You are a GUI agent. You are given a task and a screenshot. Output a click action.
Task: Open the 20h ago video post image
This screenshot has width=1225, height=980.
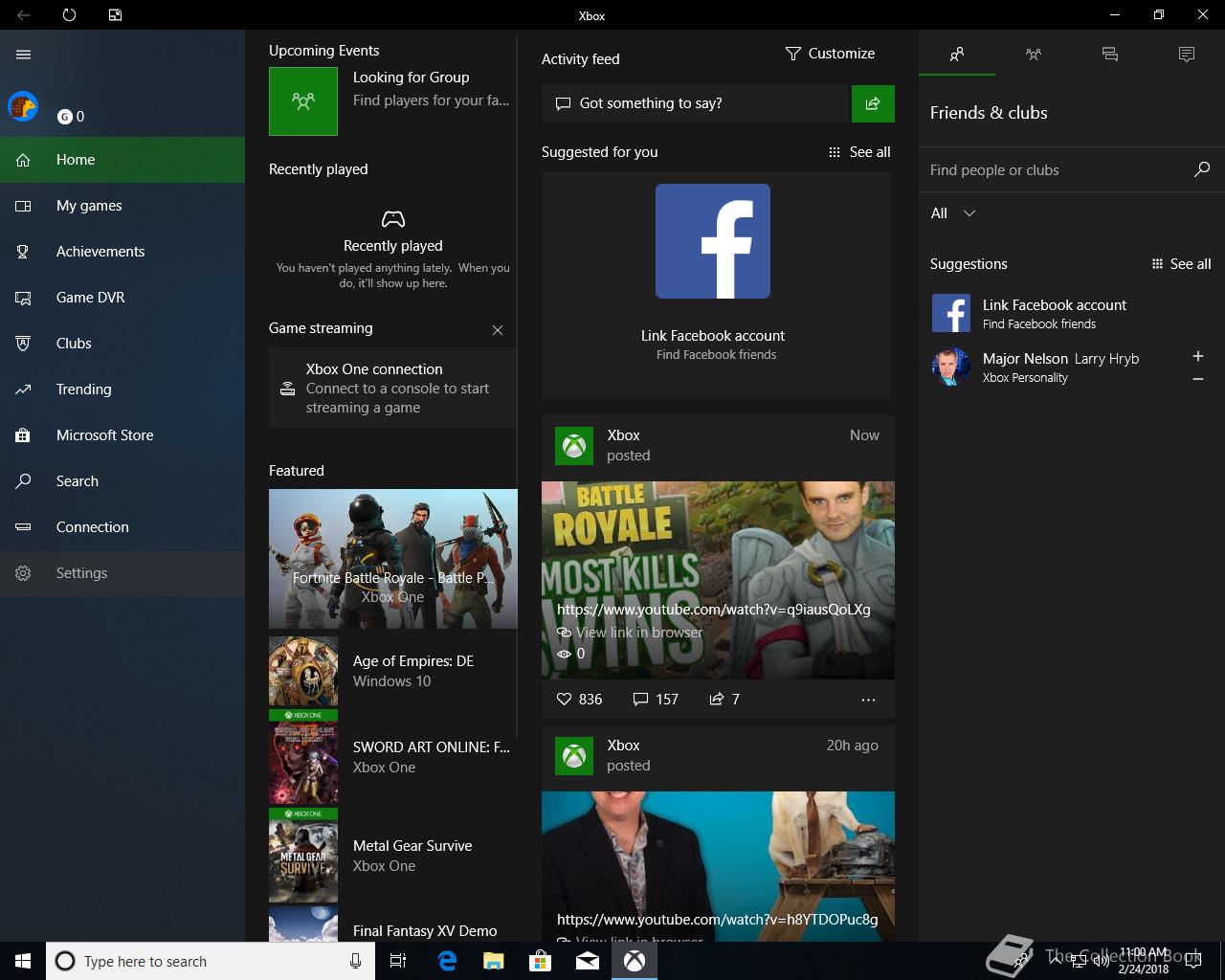pos(718,865)
